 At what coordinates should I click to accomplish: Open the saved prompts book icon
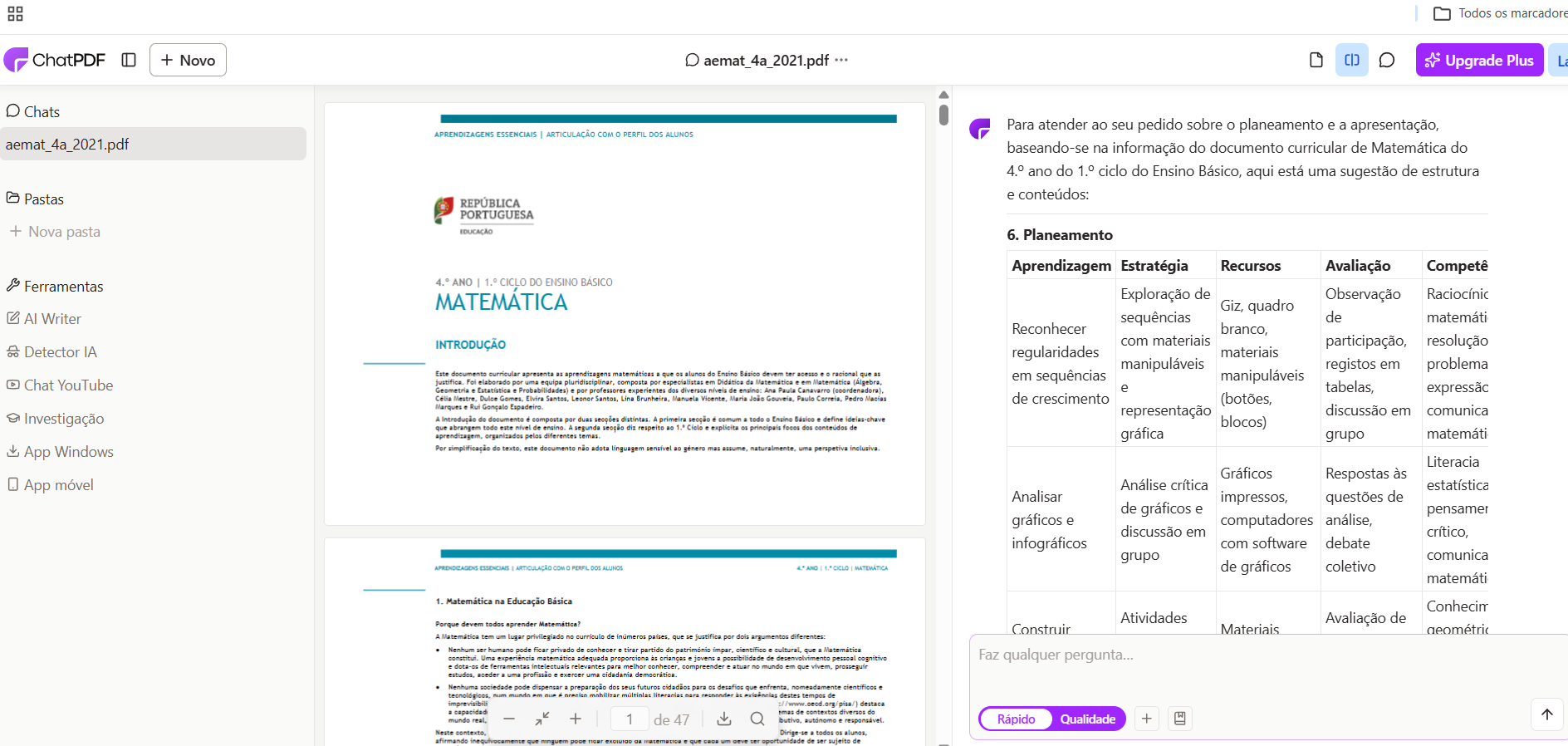tap(1180, 719)
